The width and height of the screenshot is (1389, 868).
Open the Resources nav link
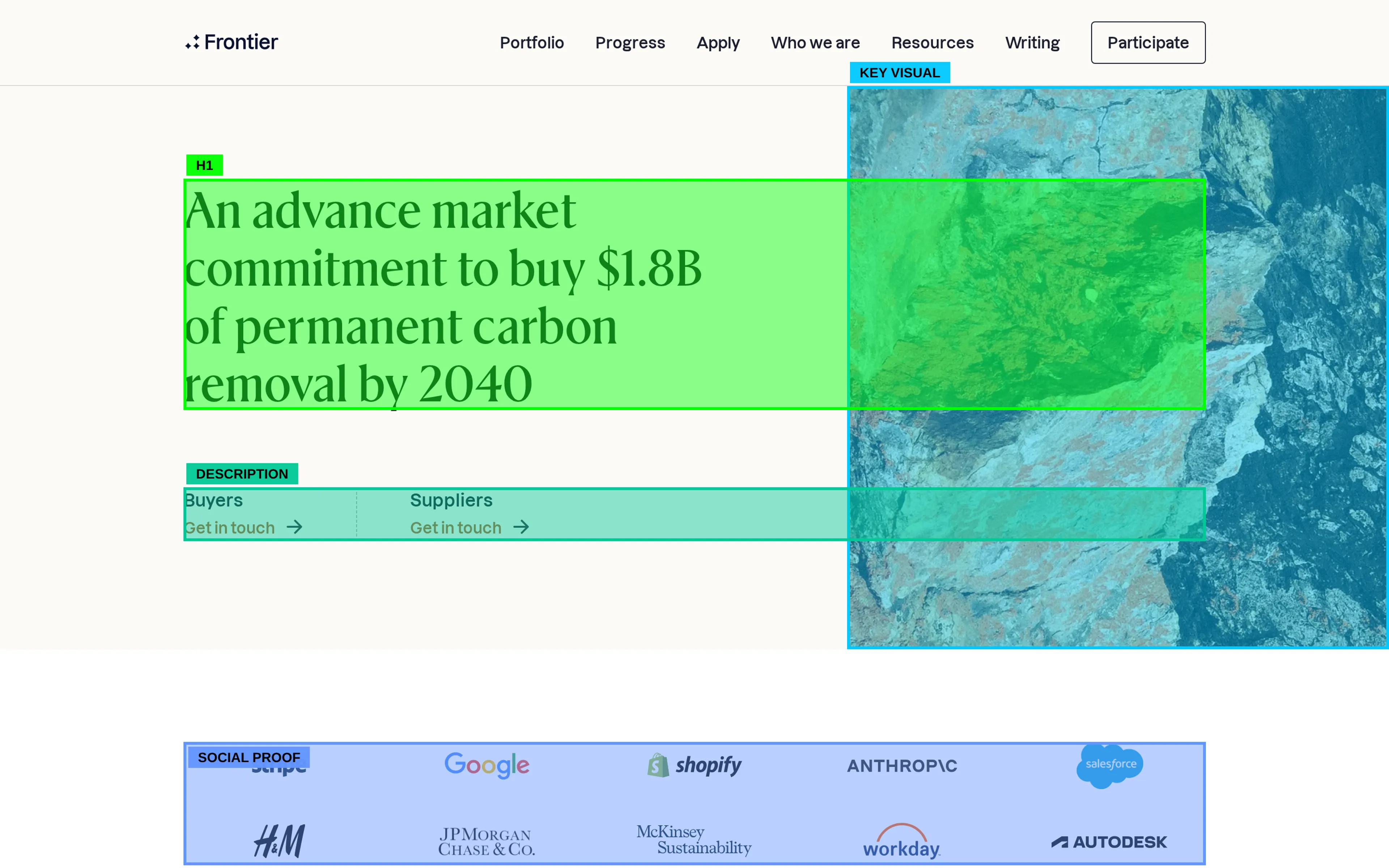click(932, 42)
